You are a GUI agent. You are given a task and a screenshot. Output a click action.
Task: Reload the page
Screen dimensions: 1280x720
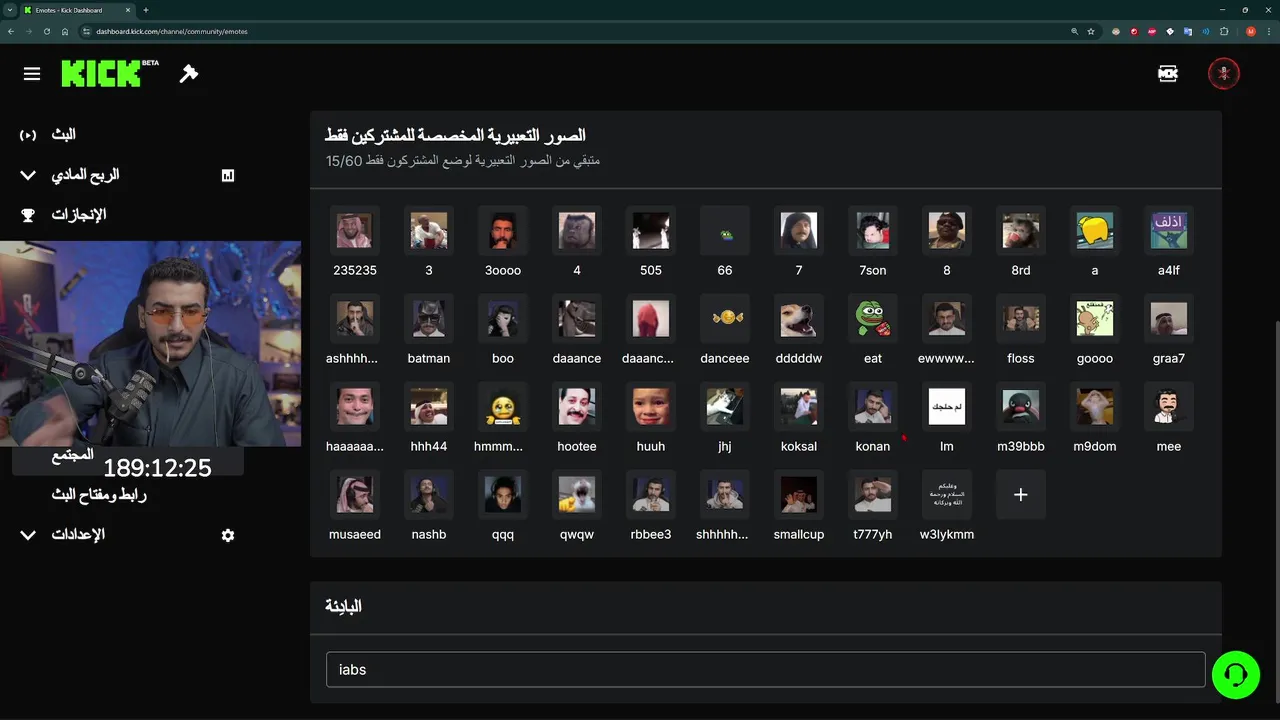(46, 31)
